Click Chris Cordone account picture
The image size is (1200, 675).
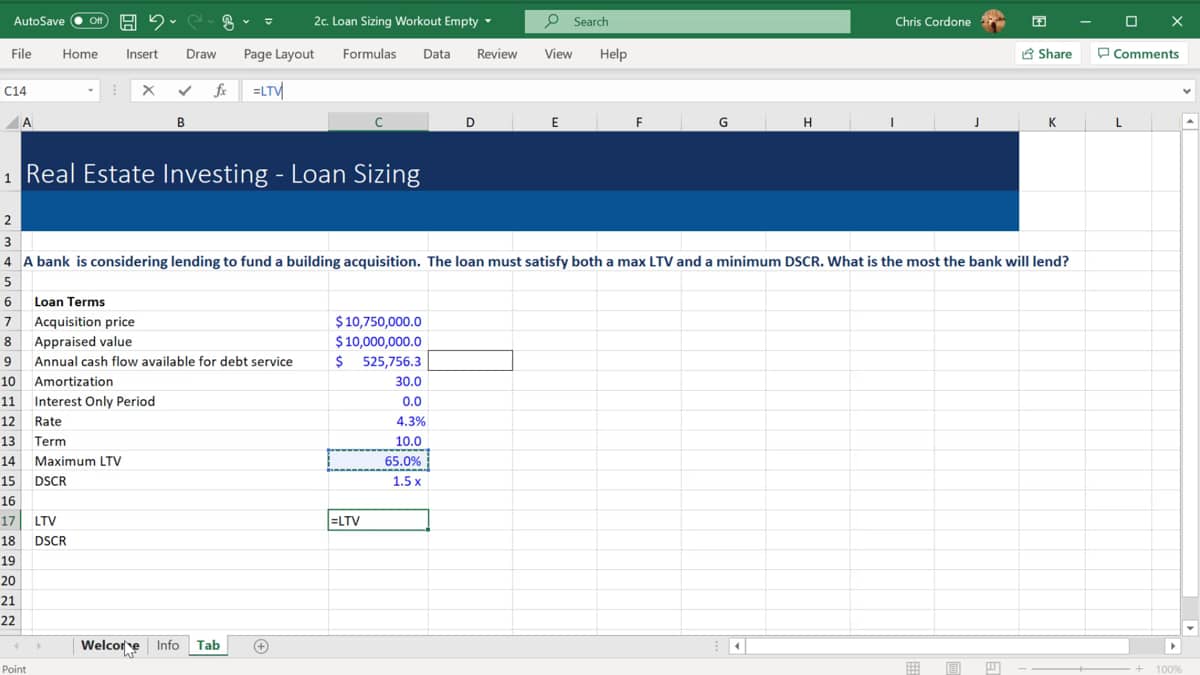[992, 21]
